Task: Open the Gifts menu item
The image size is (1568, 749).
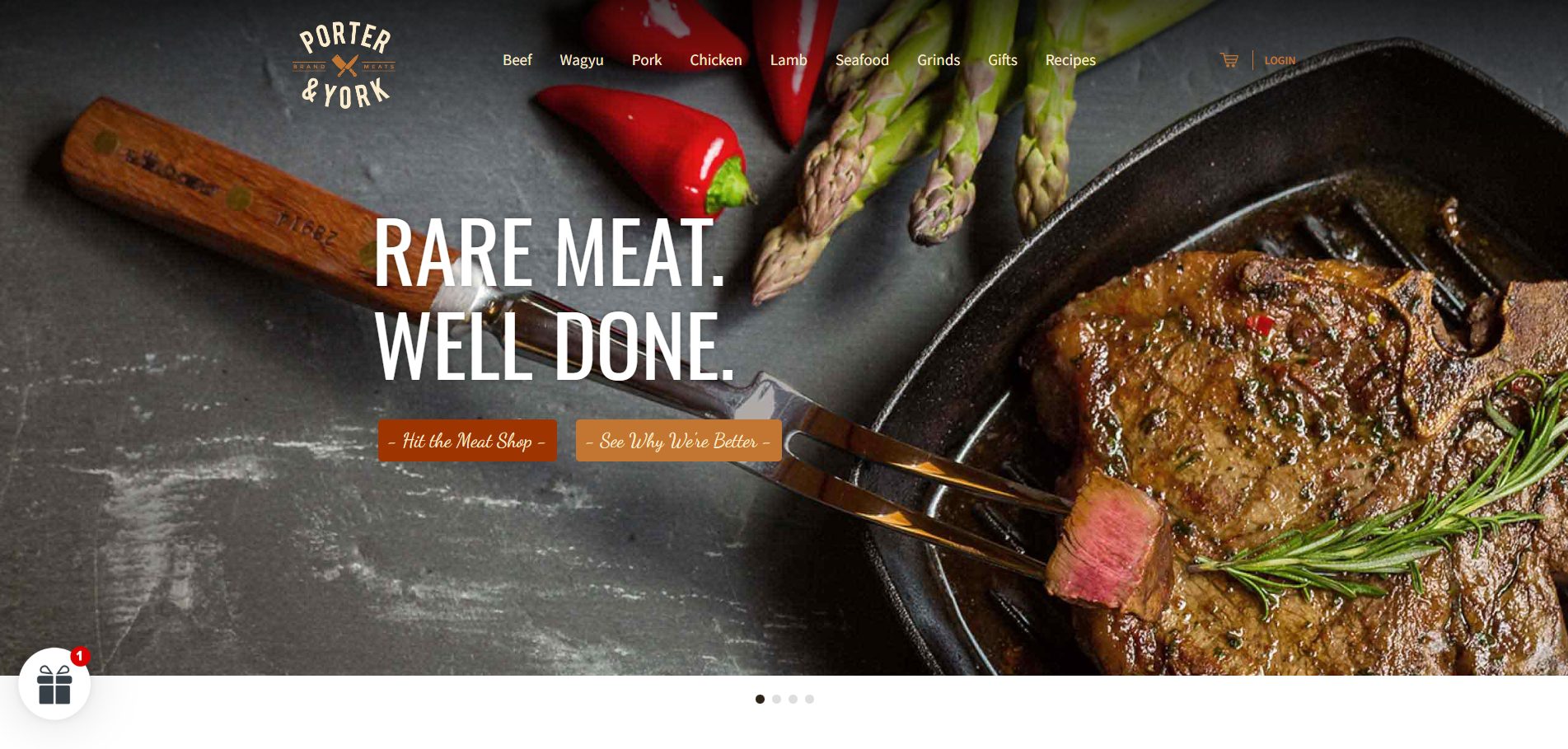Action: (1003, 60)
